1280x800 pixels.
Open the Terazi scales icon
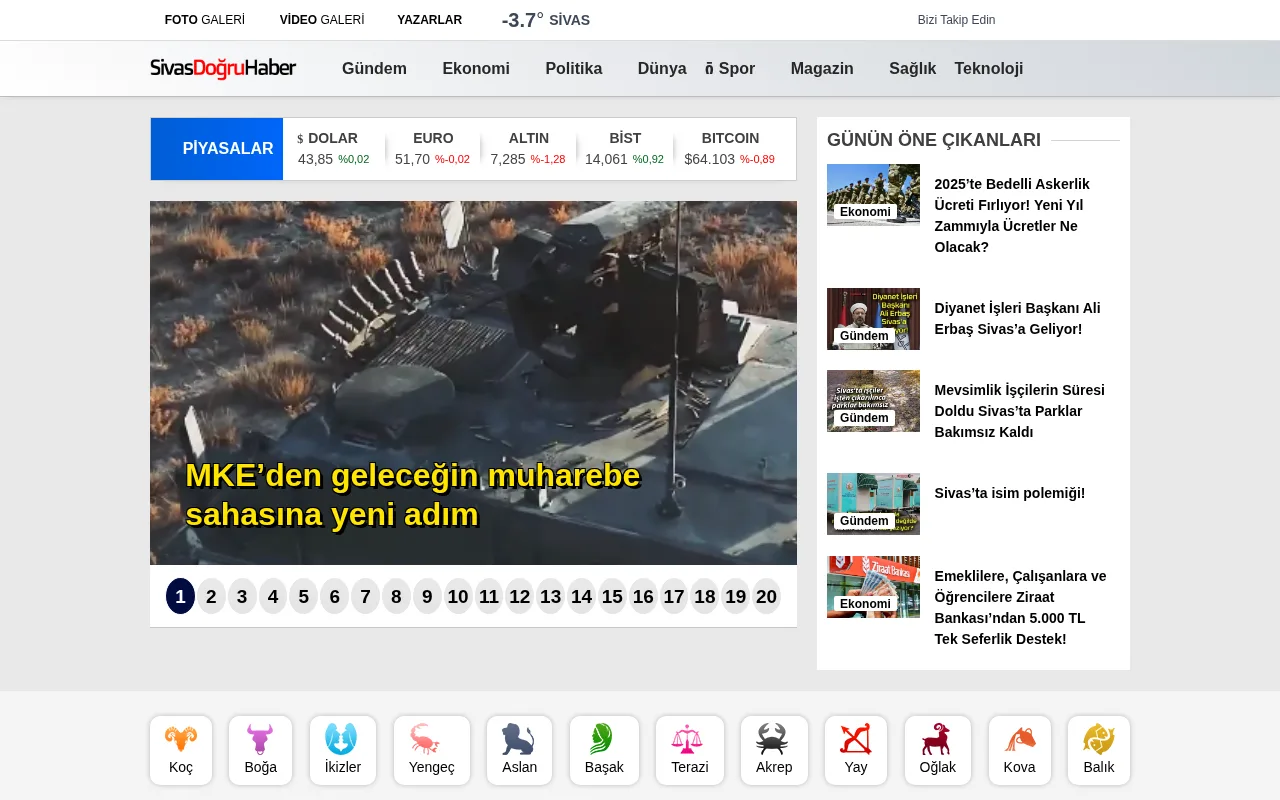pyautogui.click(x=690, y=742)
